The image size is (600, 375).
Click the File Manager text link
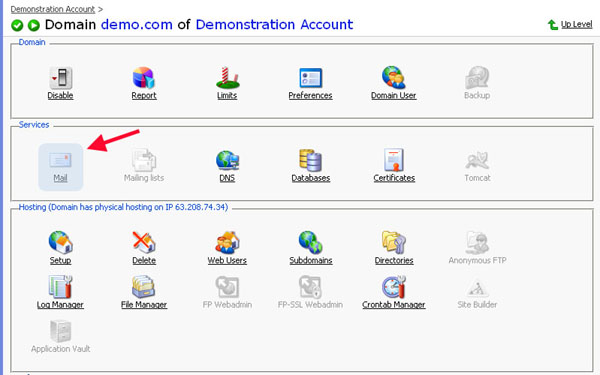pos(144,305)
